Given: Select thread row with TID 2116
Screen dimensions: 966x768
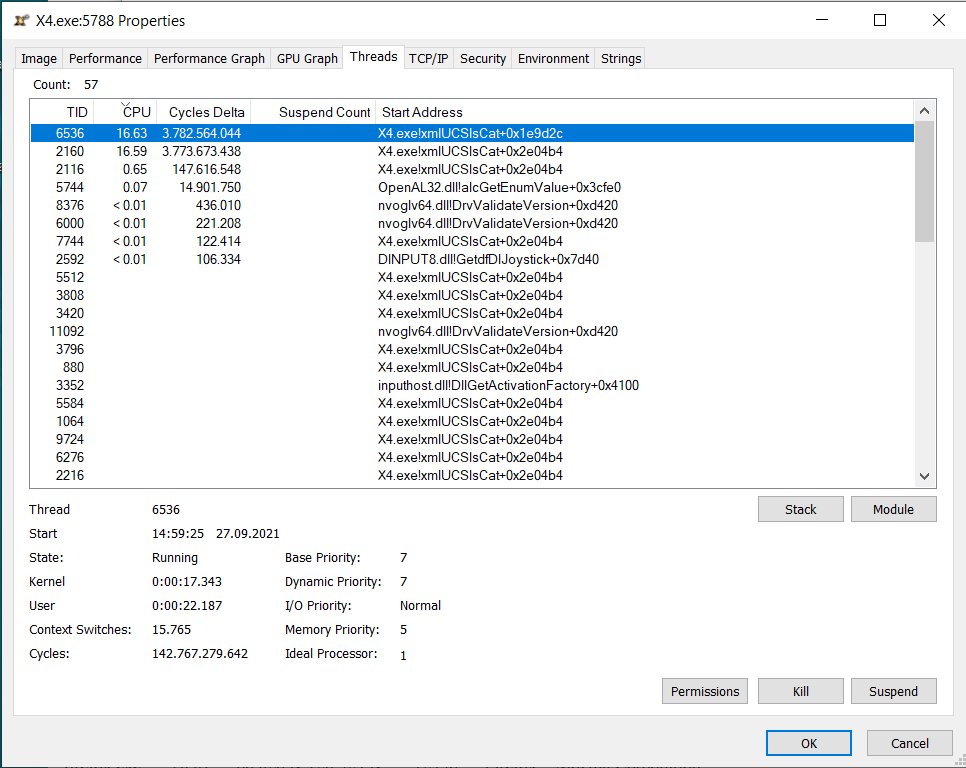Looking at the screenshot, I should pyautogui.click(x=472, y=169).
